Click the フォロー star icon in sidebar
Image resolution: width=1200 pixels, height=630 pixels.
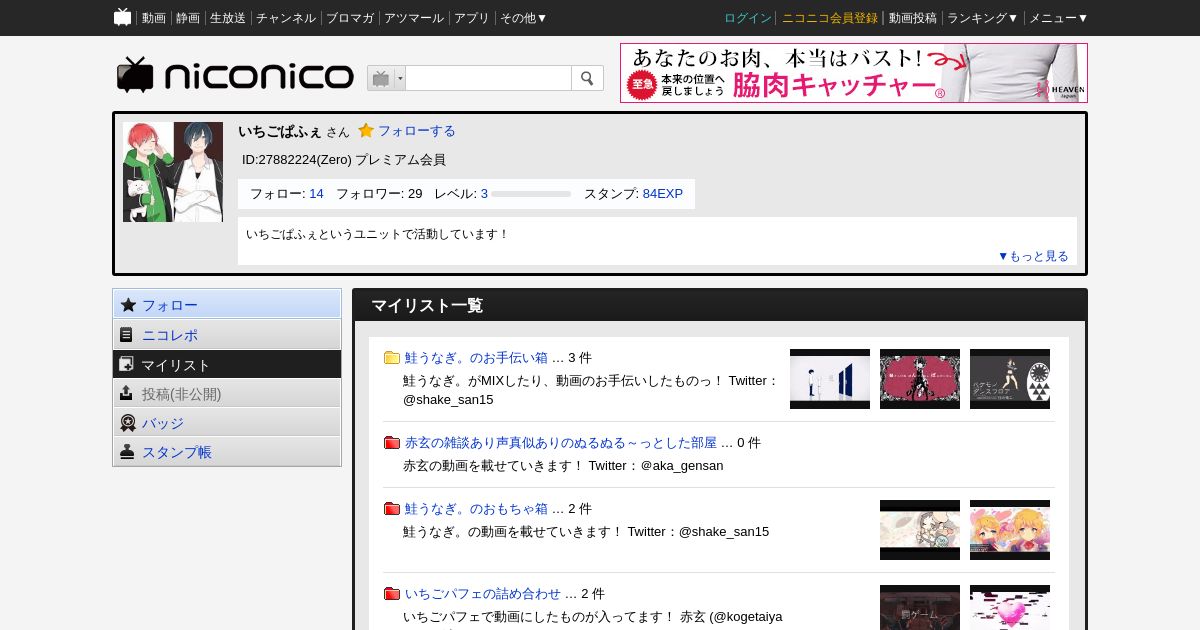click(128, 305)
